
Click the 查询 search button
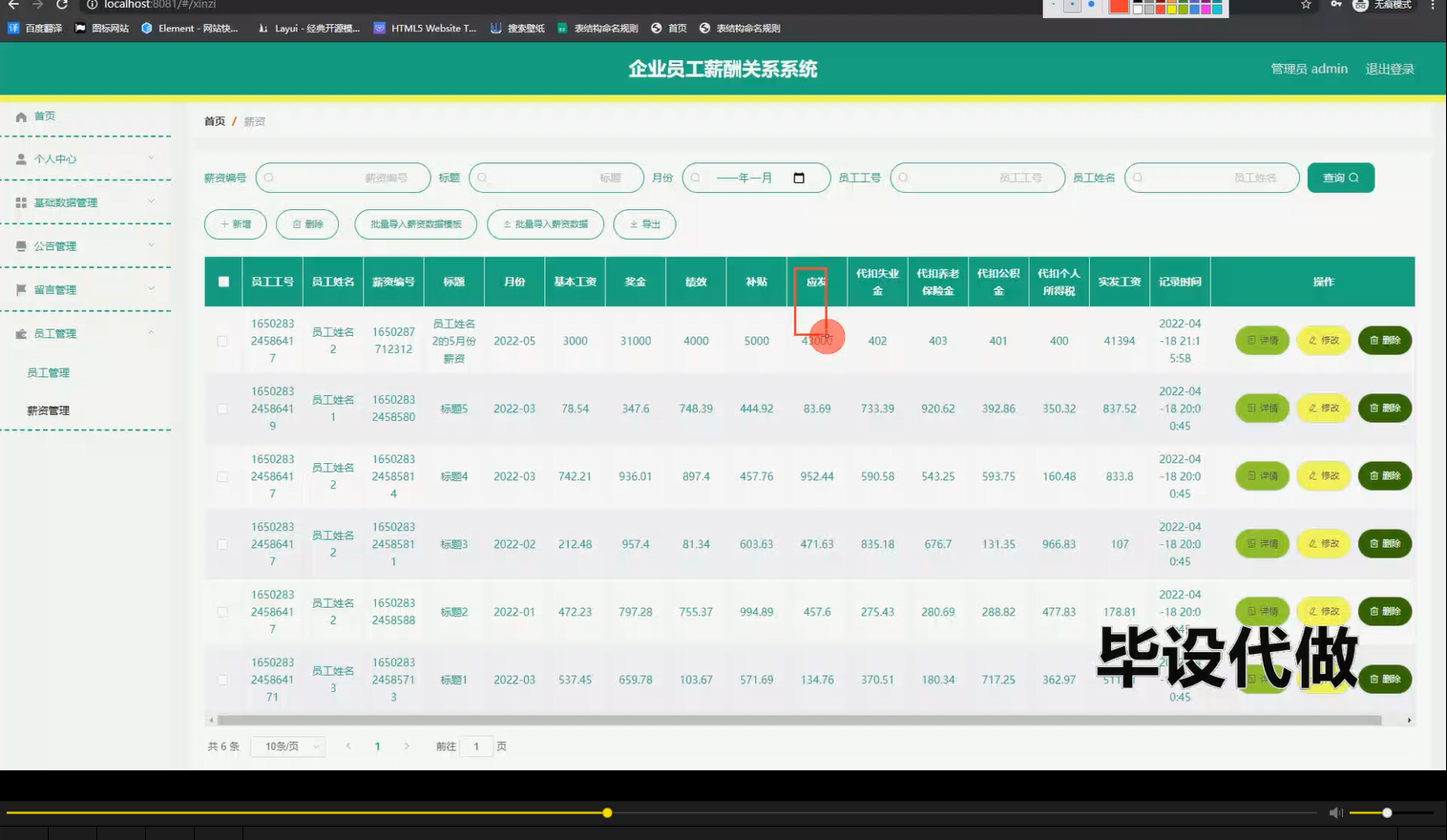point(1341,178)
